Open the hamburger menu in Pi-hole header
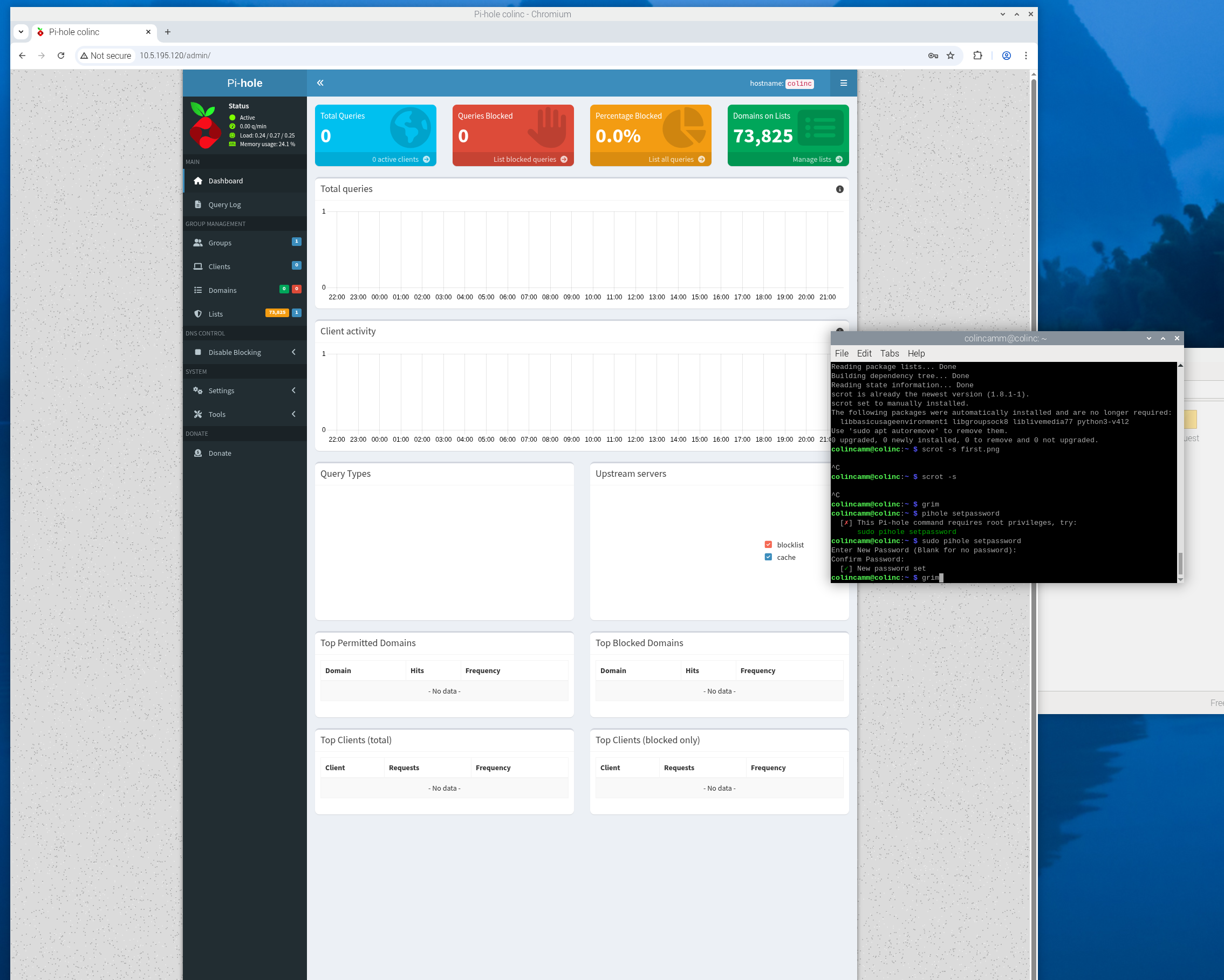Screen dimensions: 1224x980 (843, 83)
